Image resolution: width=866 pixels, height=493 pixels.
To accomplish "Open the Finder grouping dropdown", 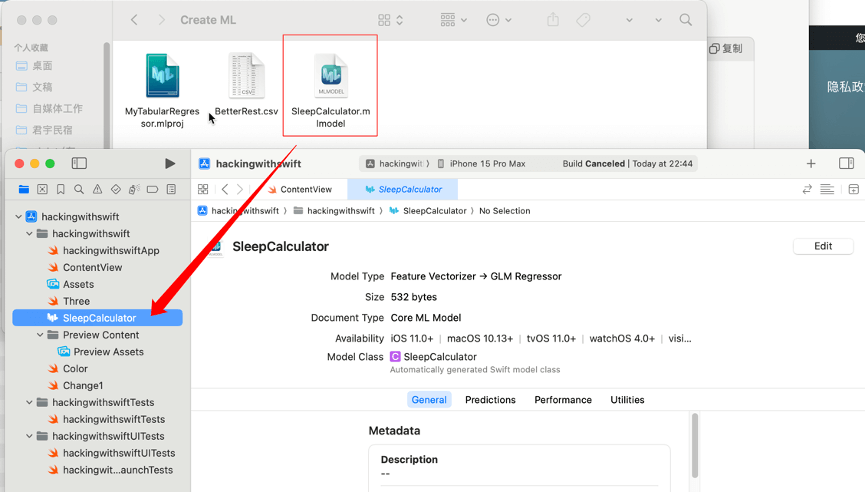I will pos(454,20).
